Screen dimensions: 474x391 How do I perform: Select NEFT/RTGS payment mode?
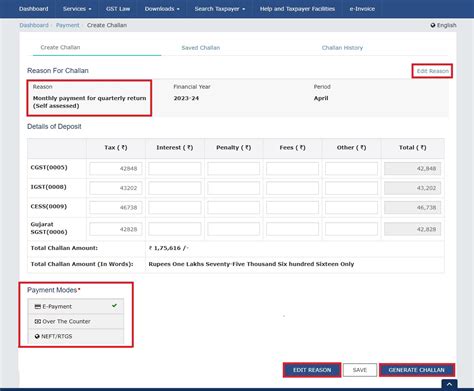76,336
